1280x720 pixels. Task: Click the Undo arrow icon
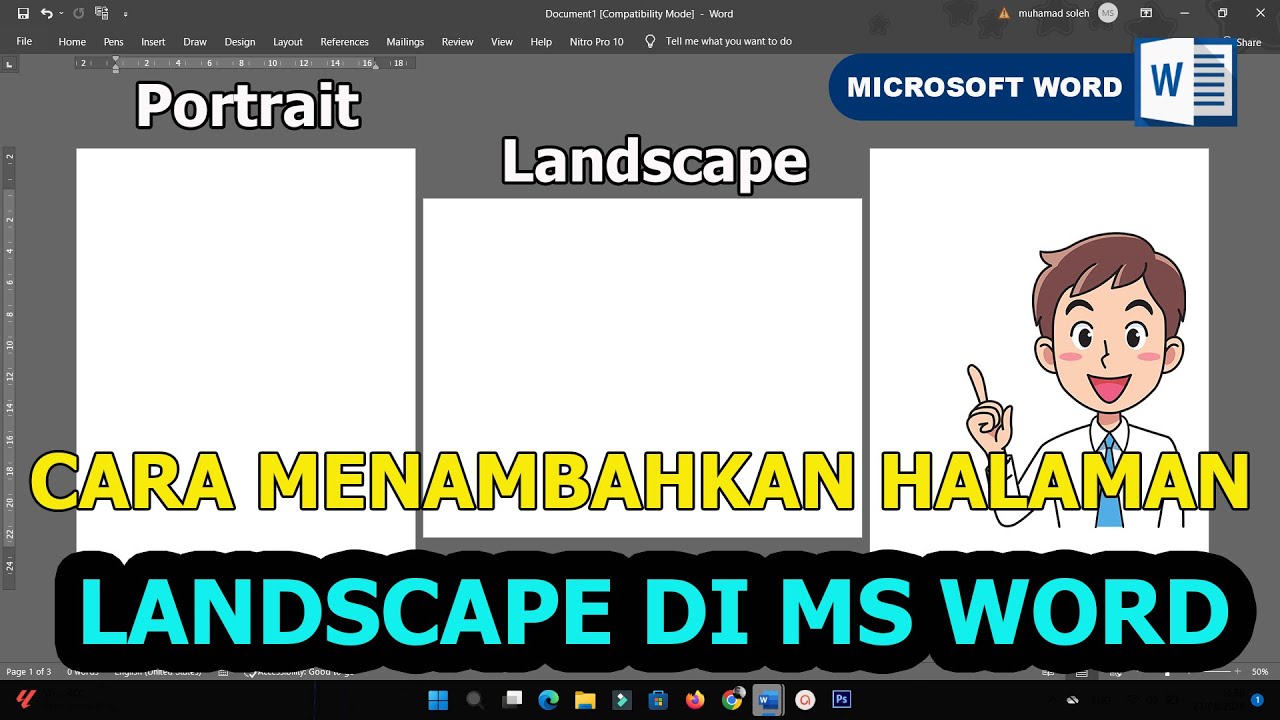click(x=46, y=14)
